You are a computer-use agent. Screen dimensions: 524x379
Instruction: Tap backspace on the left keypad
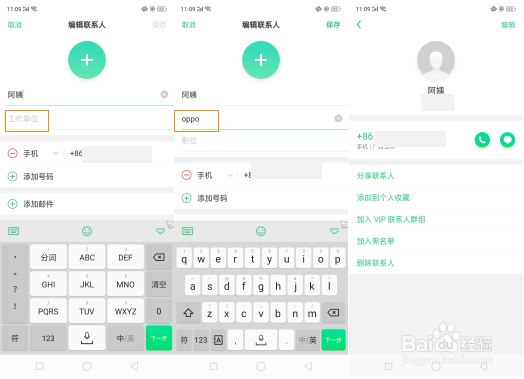[x=159, y=257]
